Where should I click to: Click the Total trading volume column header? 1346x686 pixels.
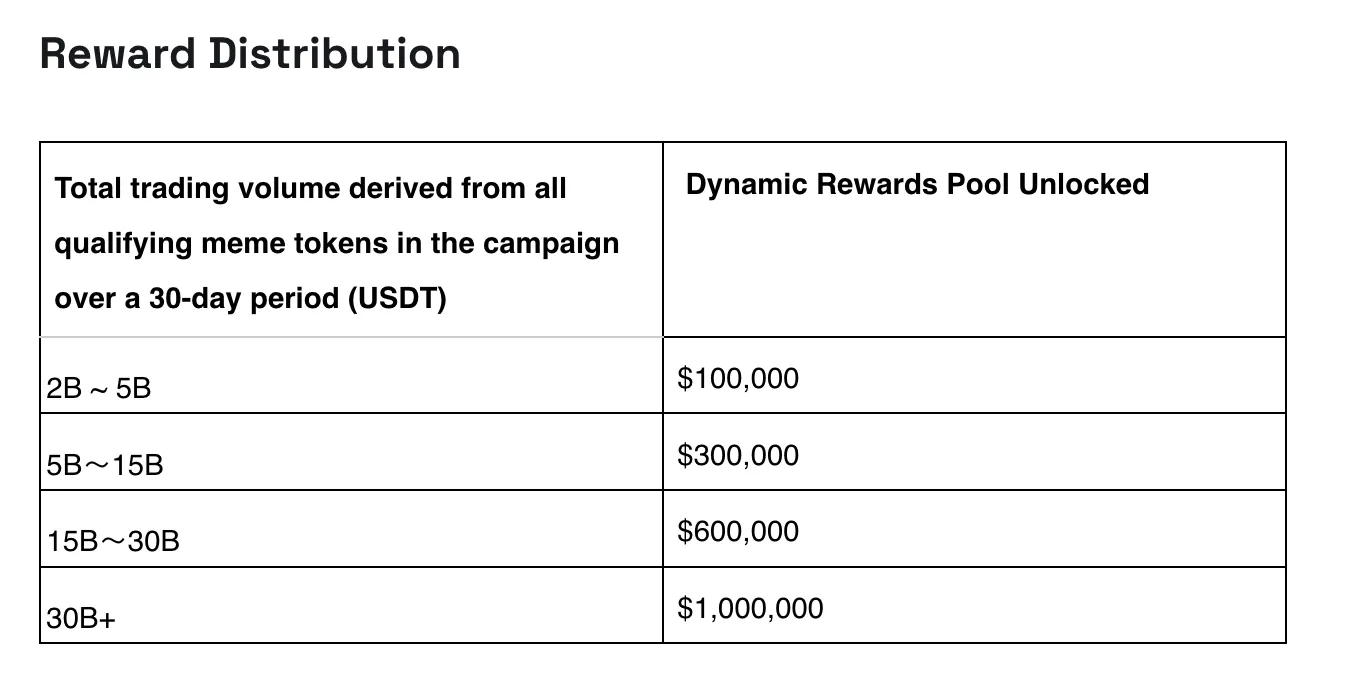[351, 239]
